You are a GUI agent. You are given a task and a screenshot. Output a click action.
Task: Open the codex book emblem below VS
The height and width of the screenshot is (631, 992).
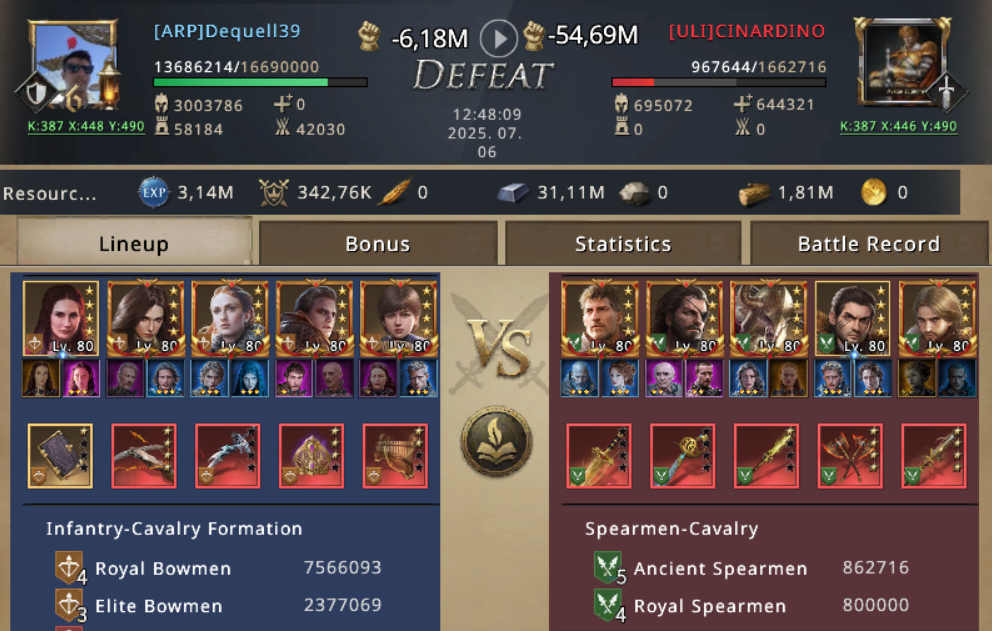point(496,441)
